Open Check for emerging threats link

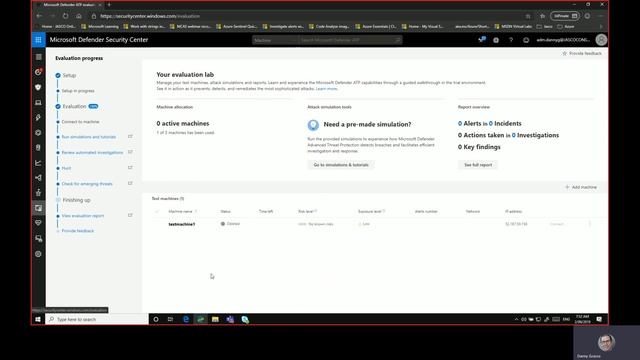87,184
